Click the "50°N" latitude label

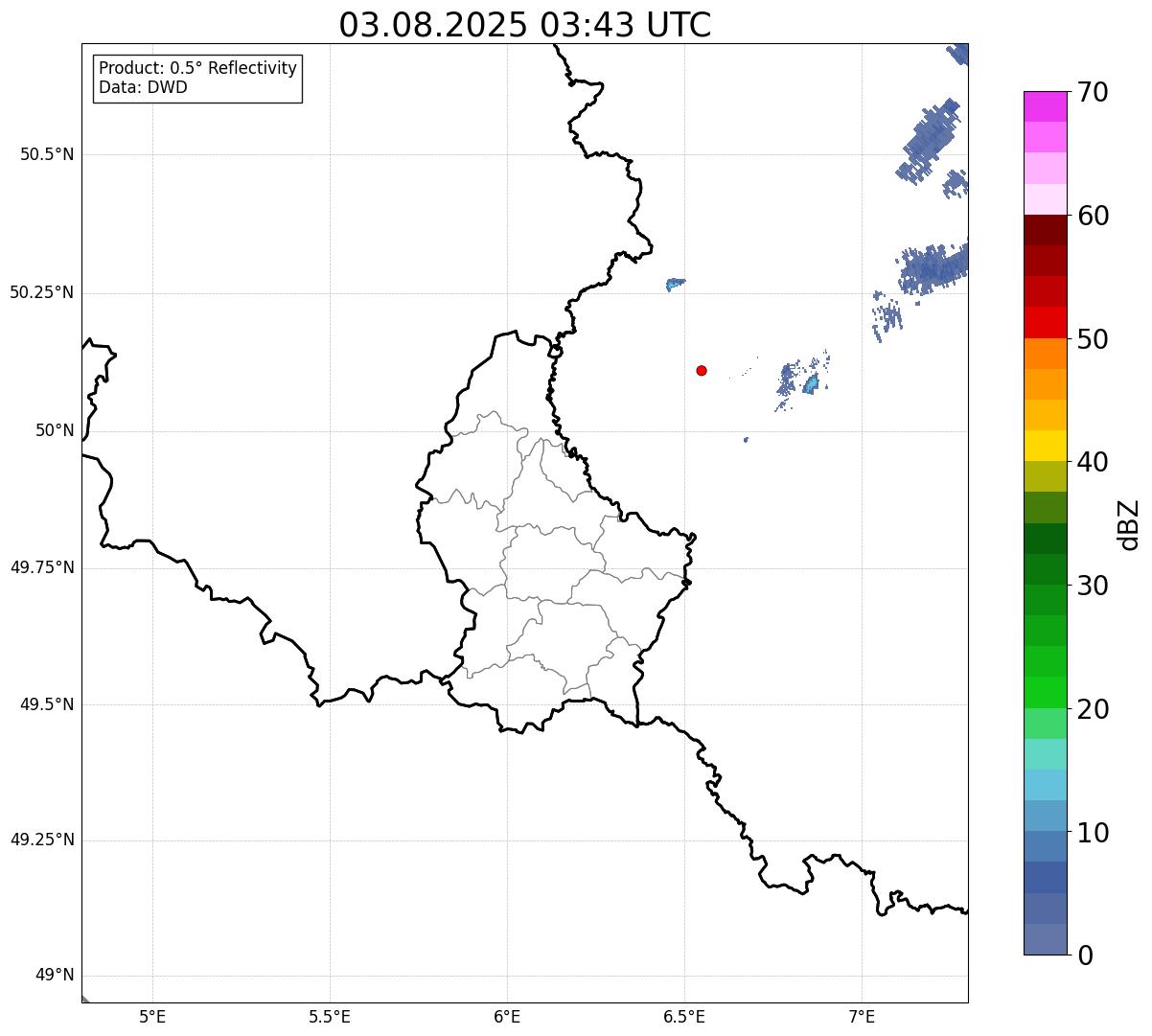pyautogui.click(x=55, y=430)
